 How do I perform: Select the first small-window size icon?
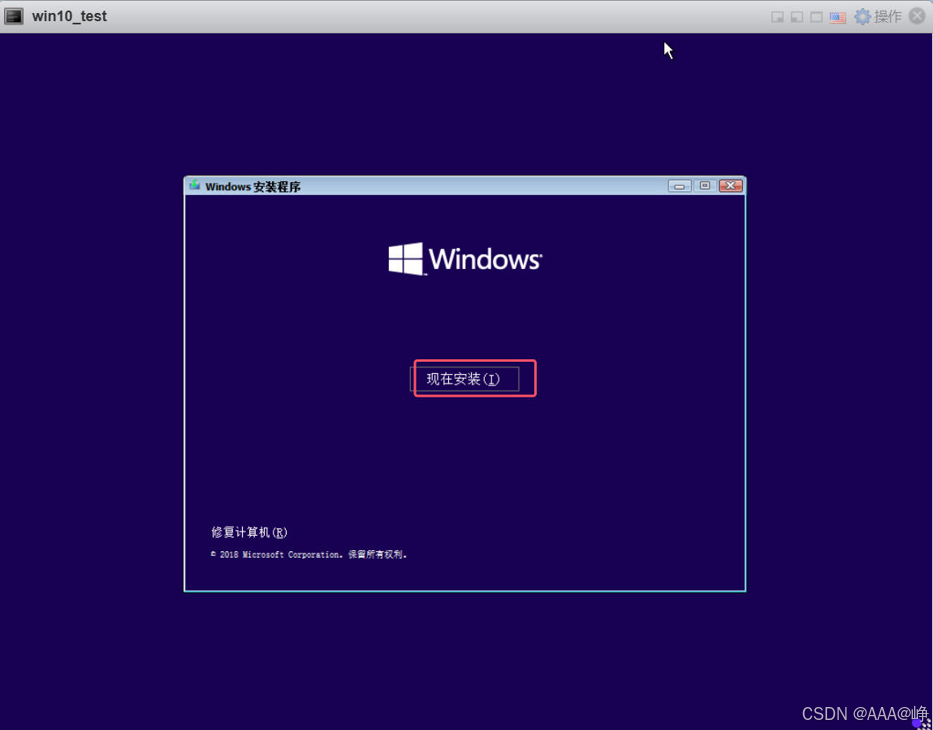pos(777,17)
